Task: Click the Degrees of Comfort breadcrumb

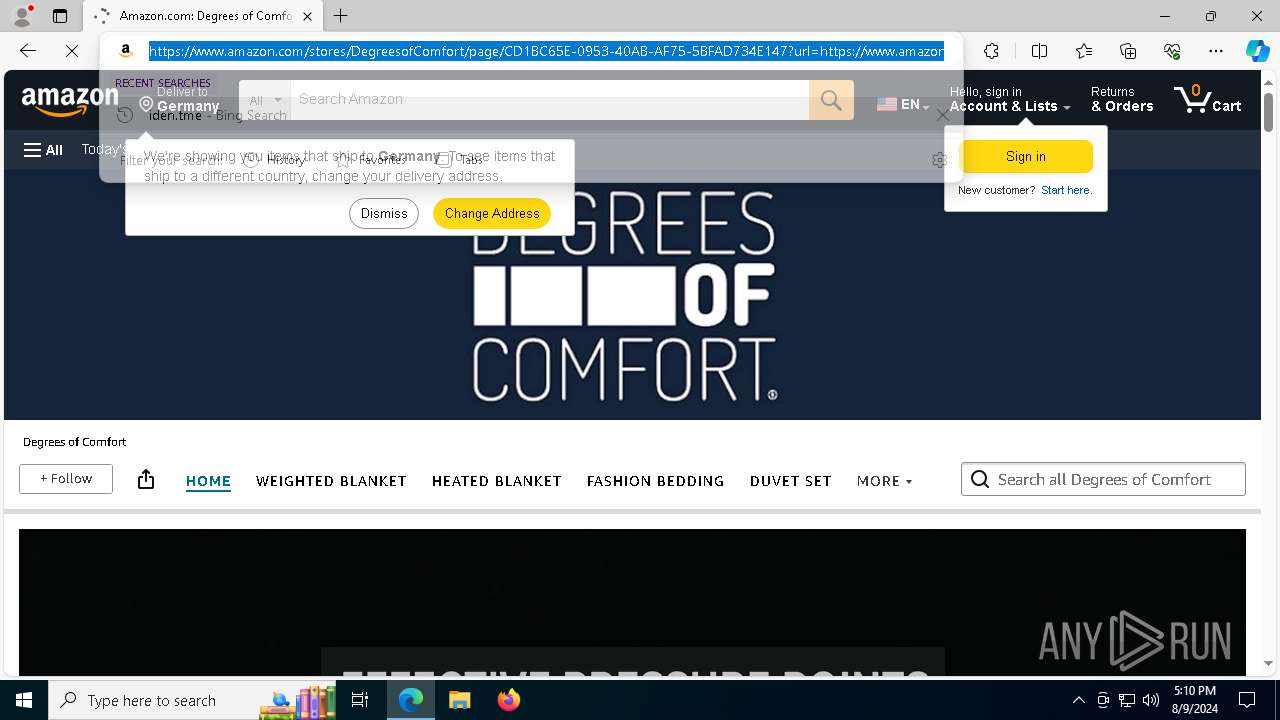Action: coord(75,442)
